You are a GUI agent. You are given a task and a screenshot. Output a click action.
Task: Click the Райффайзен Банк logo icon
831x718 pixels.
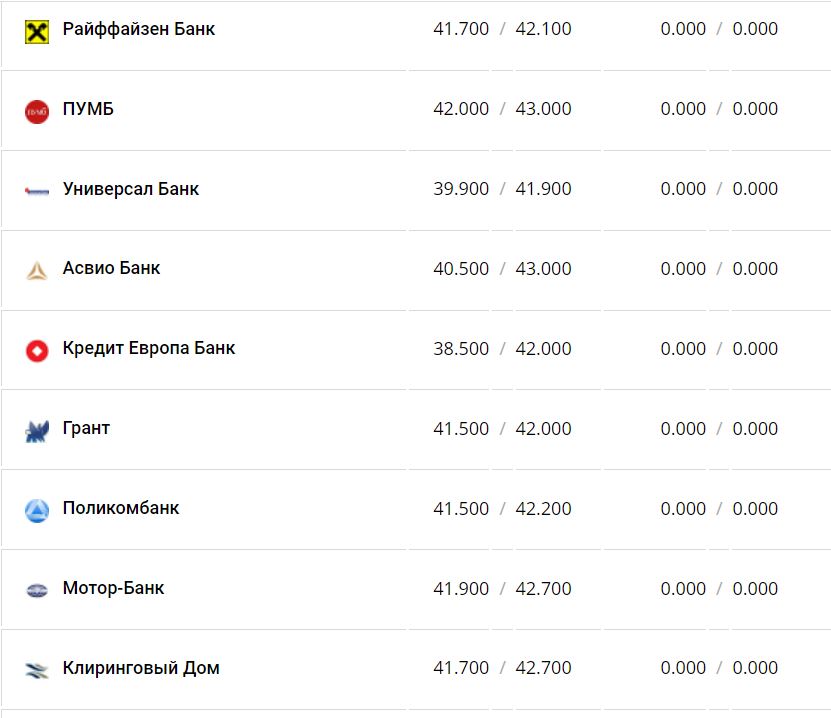tap(36, 31)
